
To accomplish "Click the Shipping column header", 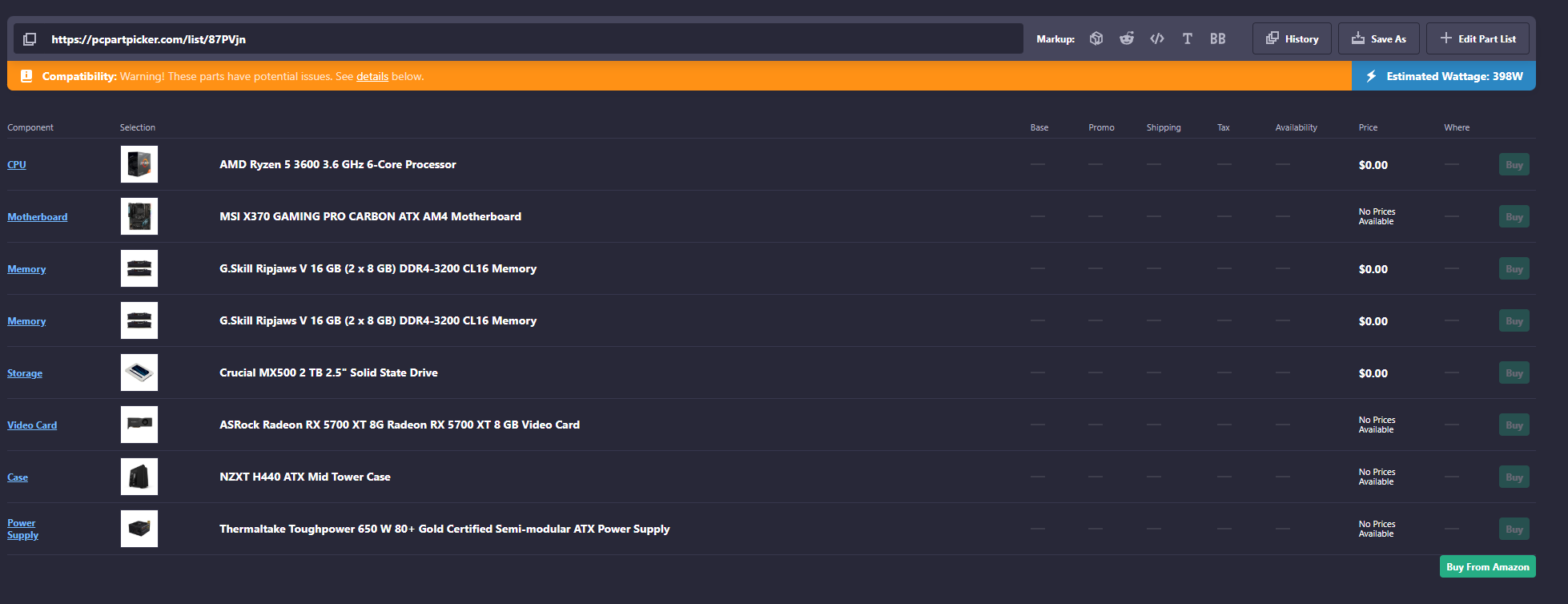I will coord(1164,127).
